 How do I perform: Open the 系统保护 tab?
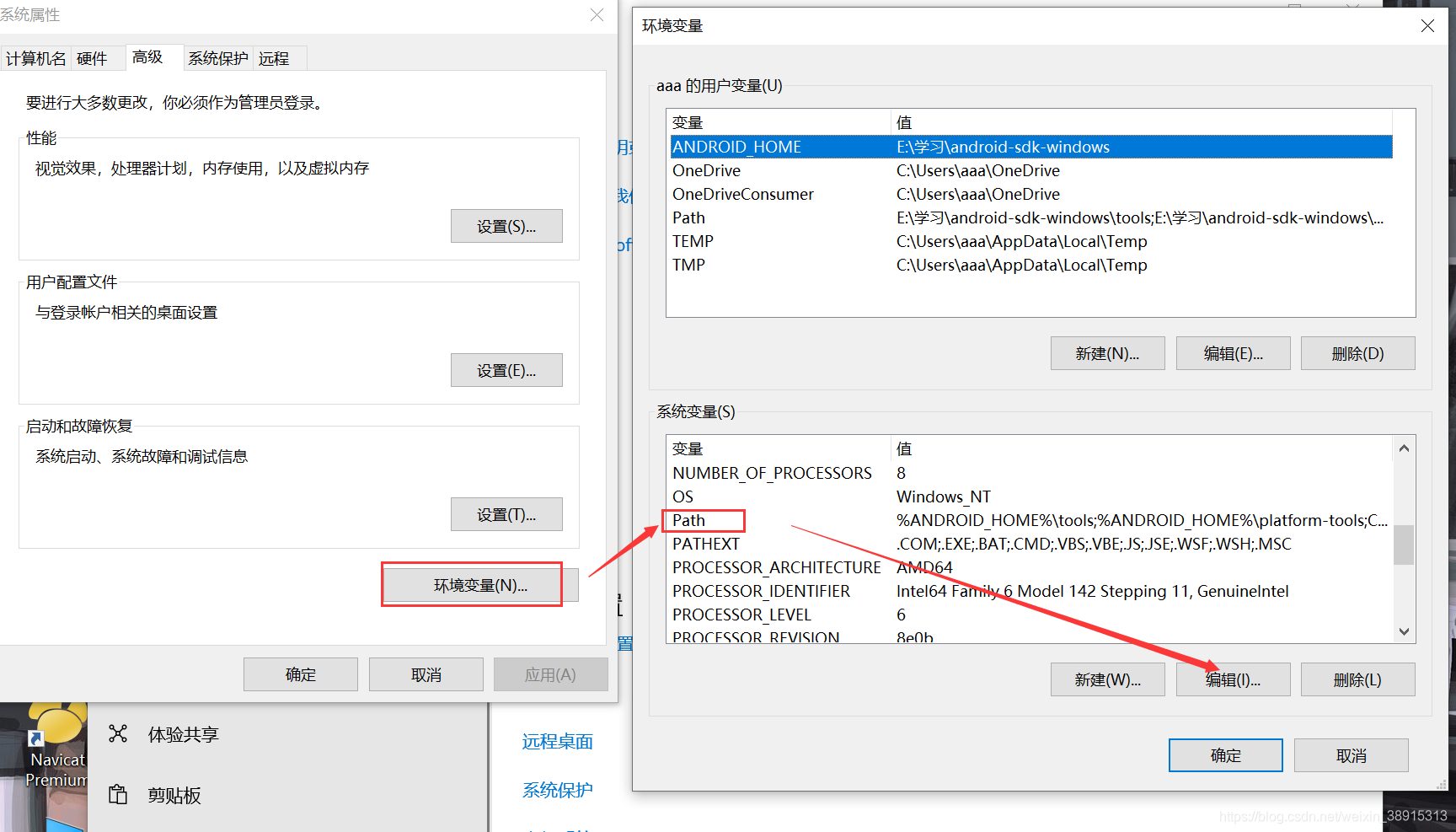pos(218,58)
